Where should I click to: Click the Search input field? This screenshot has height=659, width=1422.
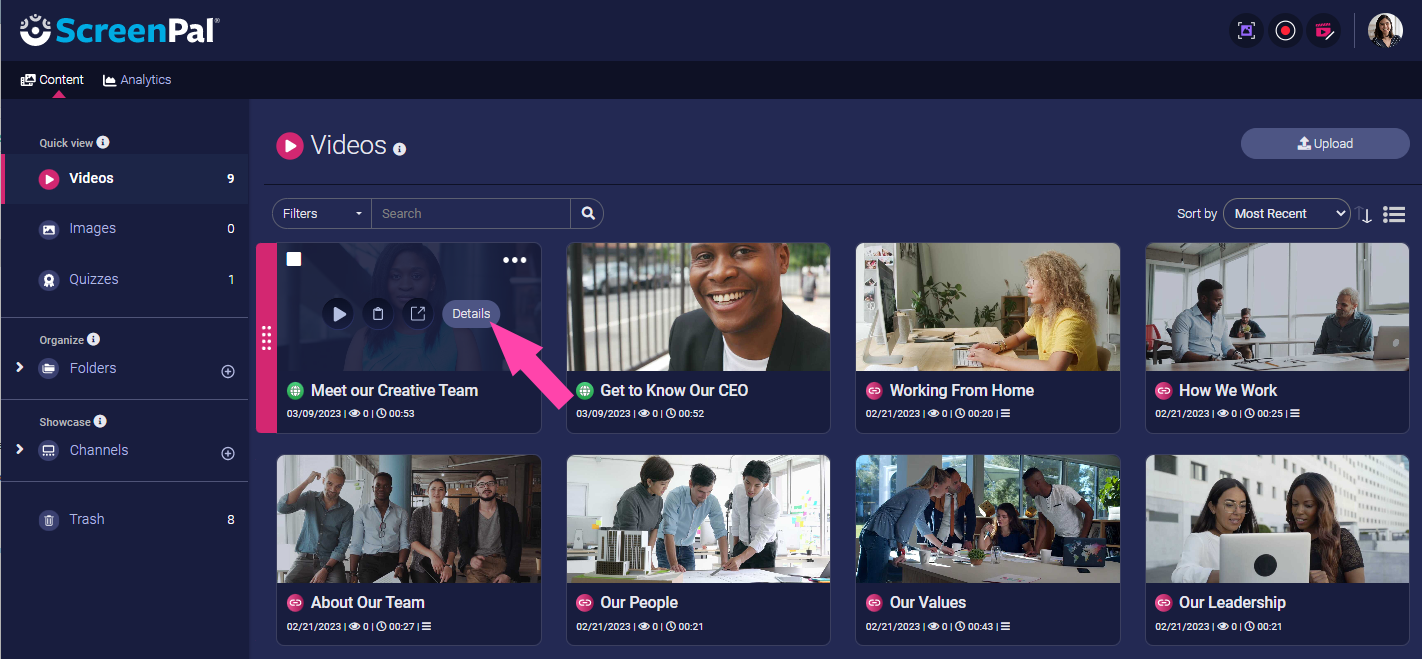click(471, 213)
